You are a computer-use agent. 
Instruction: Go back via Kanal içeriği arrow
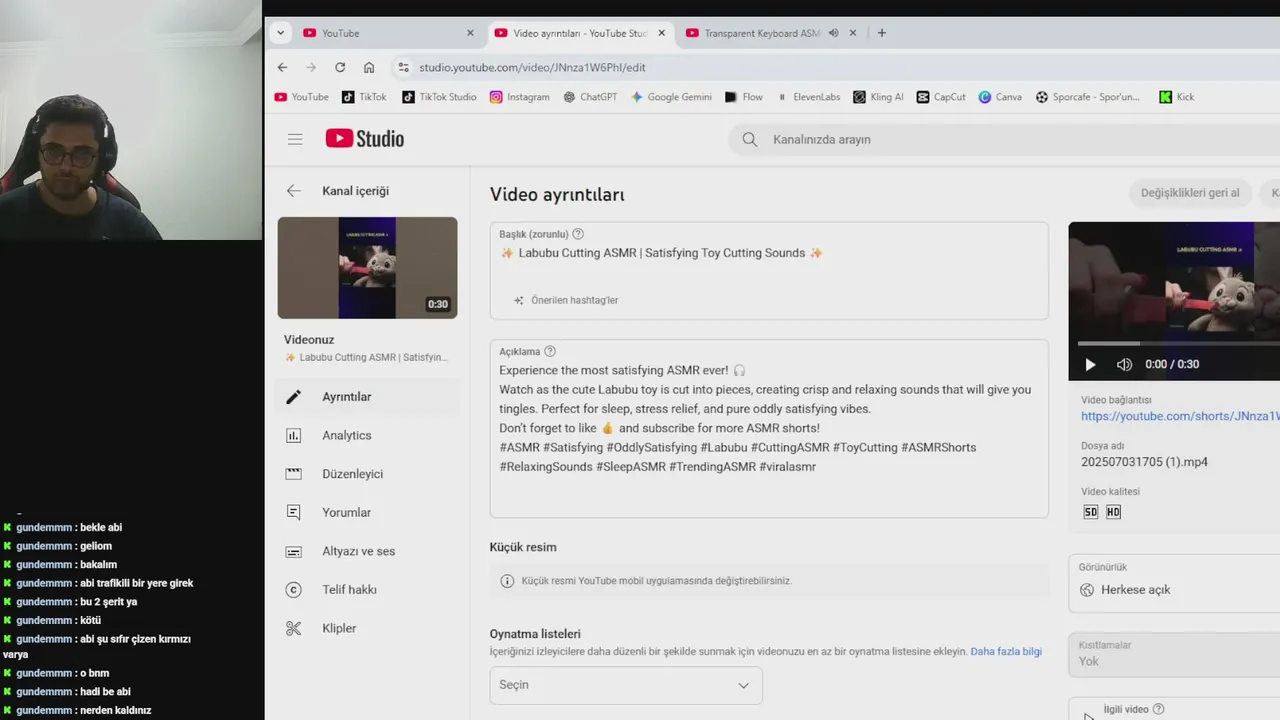point(293,191)
